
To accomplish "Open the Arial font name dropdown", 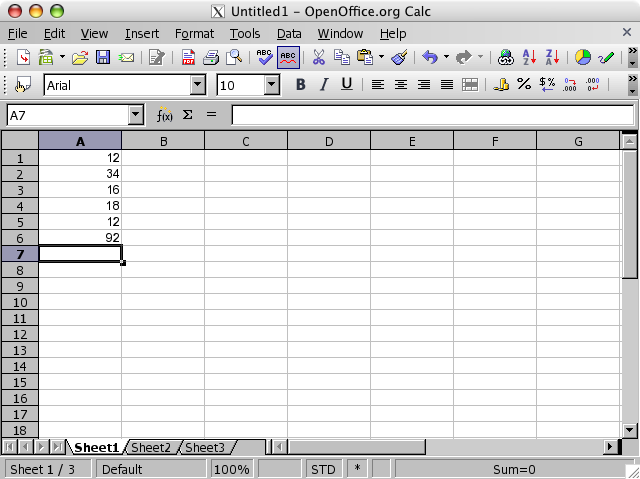I will click(x=198, y=85).
